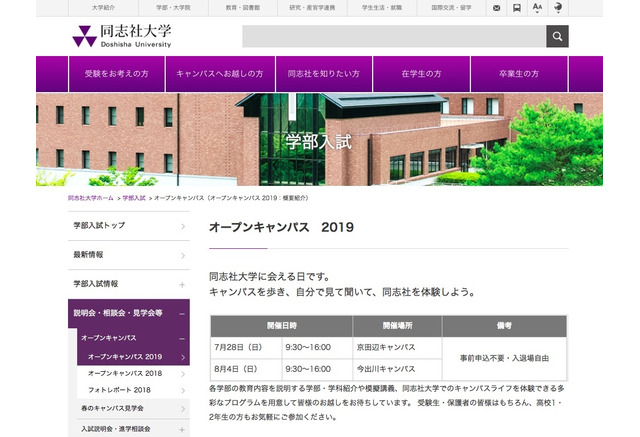
Task: Click the arrow beside フォトレポート 2018
Action: [183, 390]
